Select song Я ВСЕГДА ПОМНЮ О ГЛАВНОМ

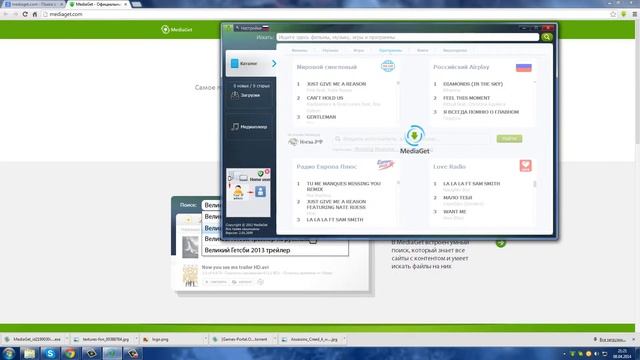(481, 112)
